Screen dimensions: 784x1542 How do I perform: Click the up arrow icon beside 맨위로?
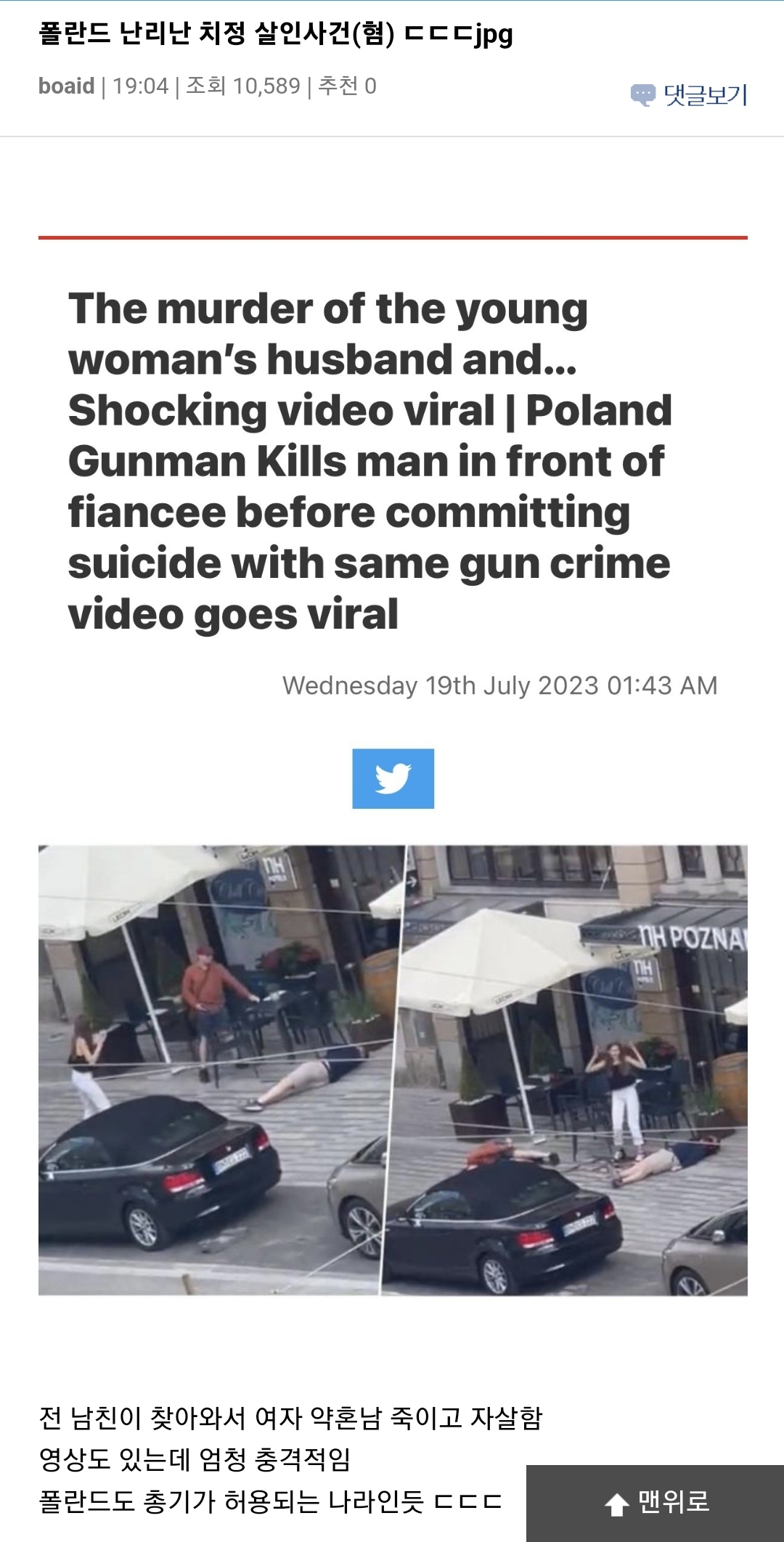coord(617,1504)
